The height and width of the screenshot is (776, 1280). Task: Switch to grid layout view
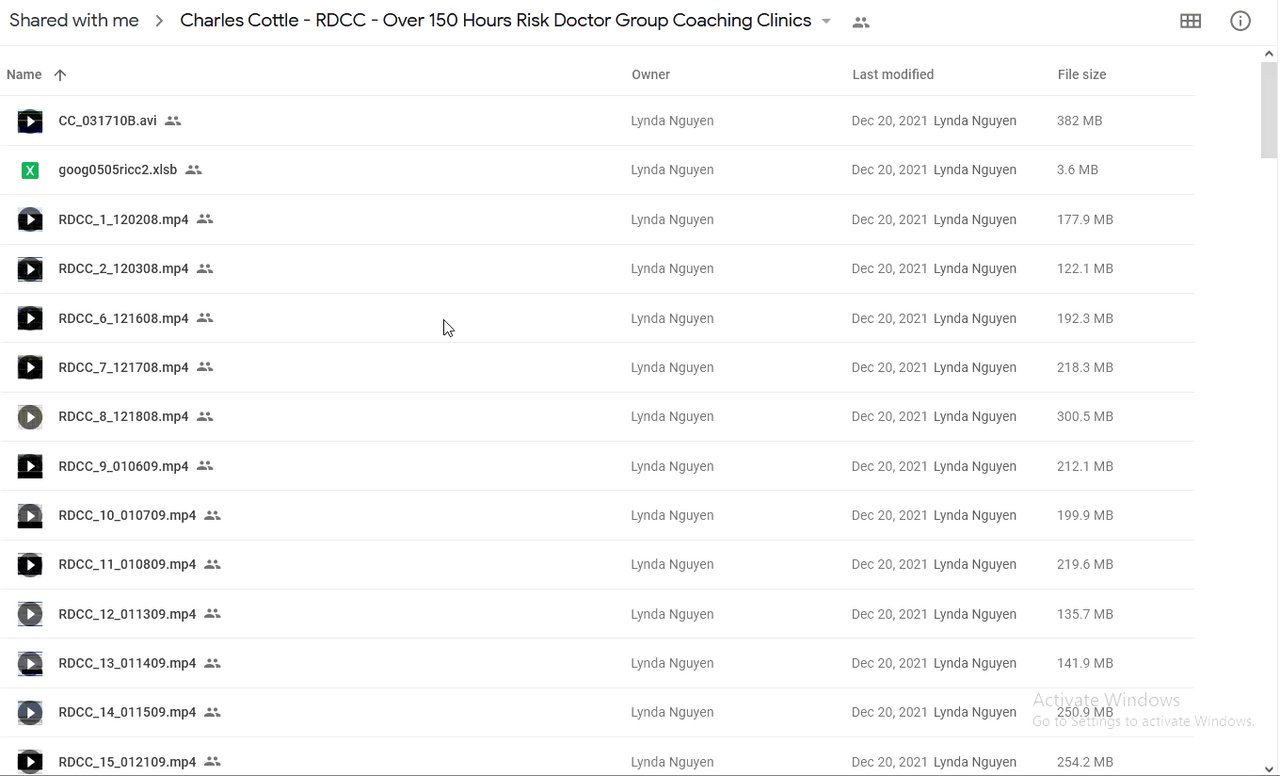coord(1190,21)
